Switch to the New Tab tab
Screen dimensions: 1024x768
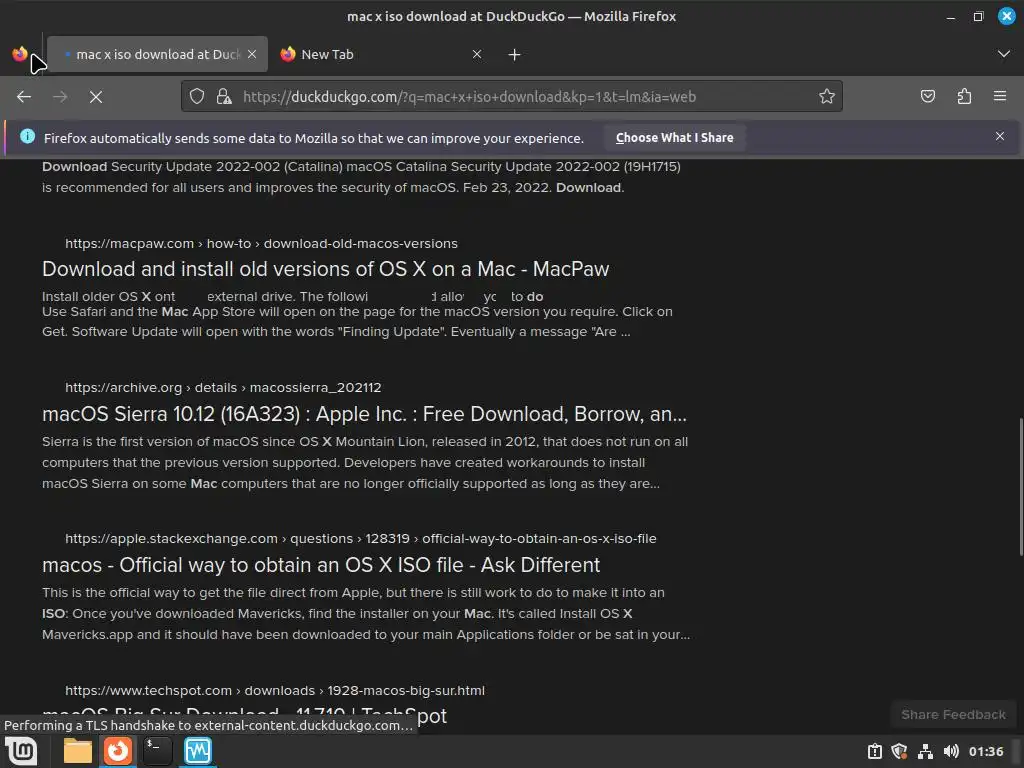pyautogui.click(x=382, y=54)
